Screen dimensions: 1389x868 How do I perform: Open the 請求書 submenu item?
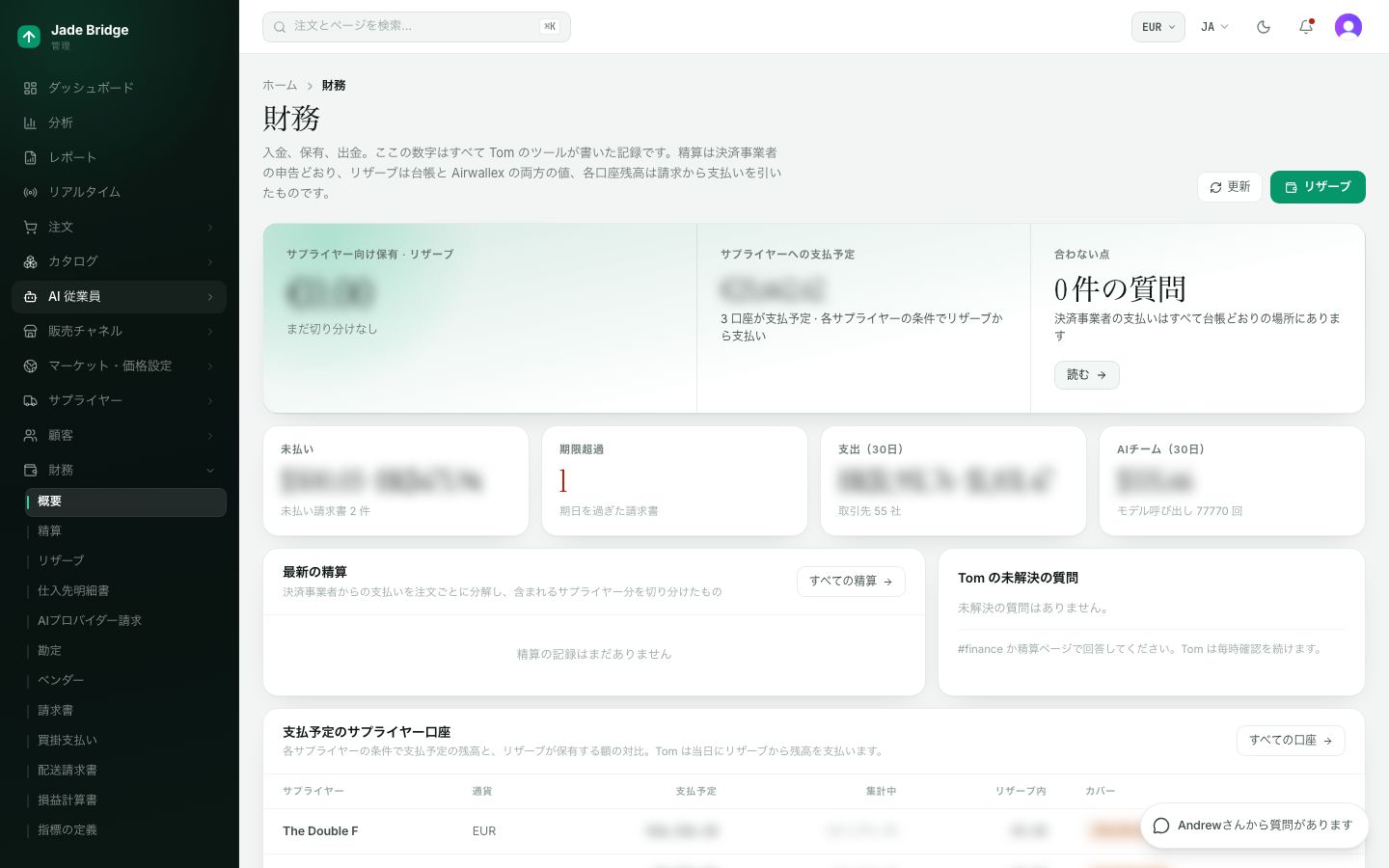pos(125,710)
